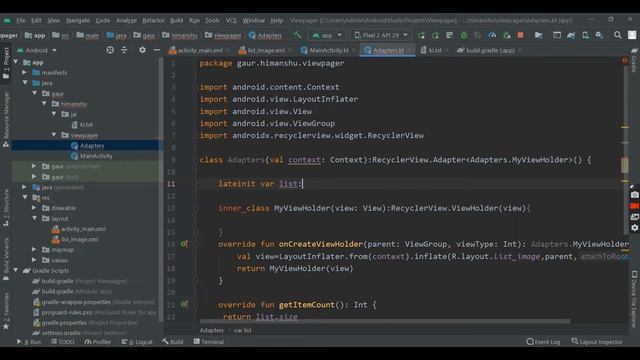Click the Profile app gauge icon

[492, 36]
